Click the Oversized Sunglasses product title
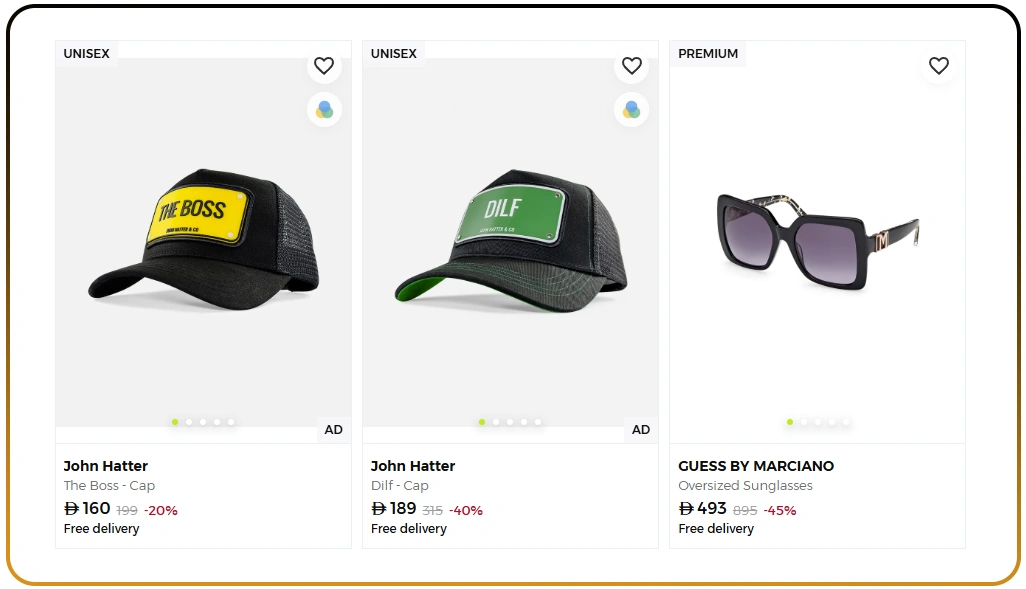This screenshot has height=589, width=1026. point(745,485)
